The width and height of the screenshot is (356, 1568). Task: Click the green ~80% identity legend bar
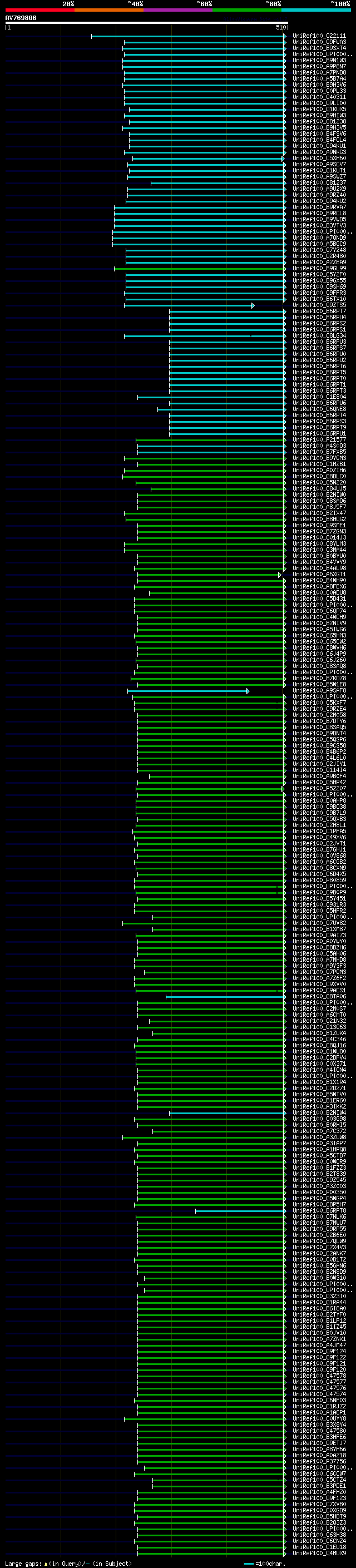tap(247, 10)
